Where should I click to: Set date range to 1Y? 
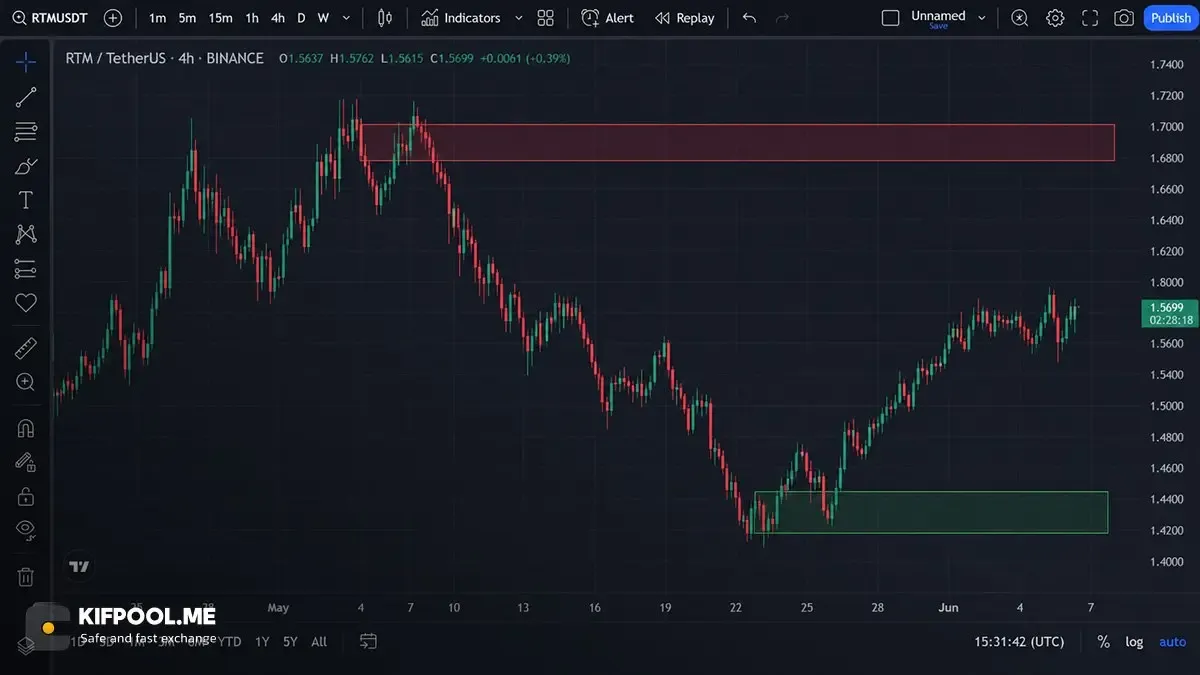click(x=262, y=642)
